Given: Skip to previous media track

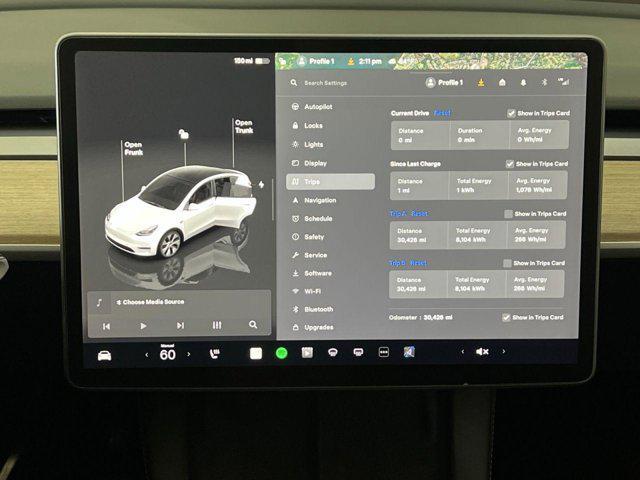Looking at the screenshot, I should [106, 326].
